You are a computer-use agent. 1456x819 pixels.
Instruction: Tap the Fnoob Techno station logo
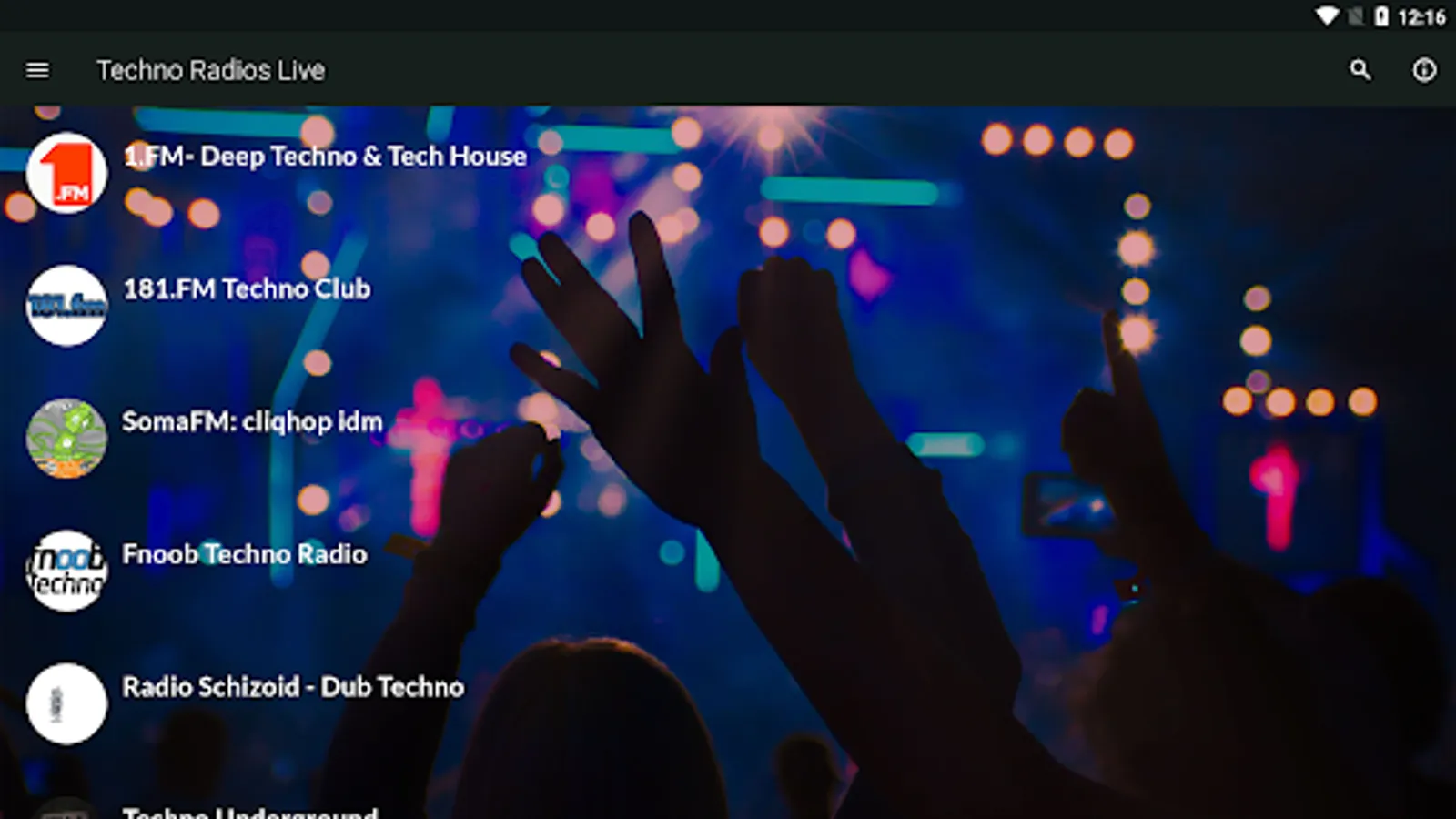(x=66, y=571)
